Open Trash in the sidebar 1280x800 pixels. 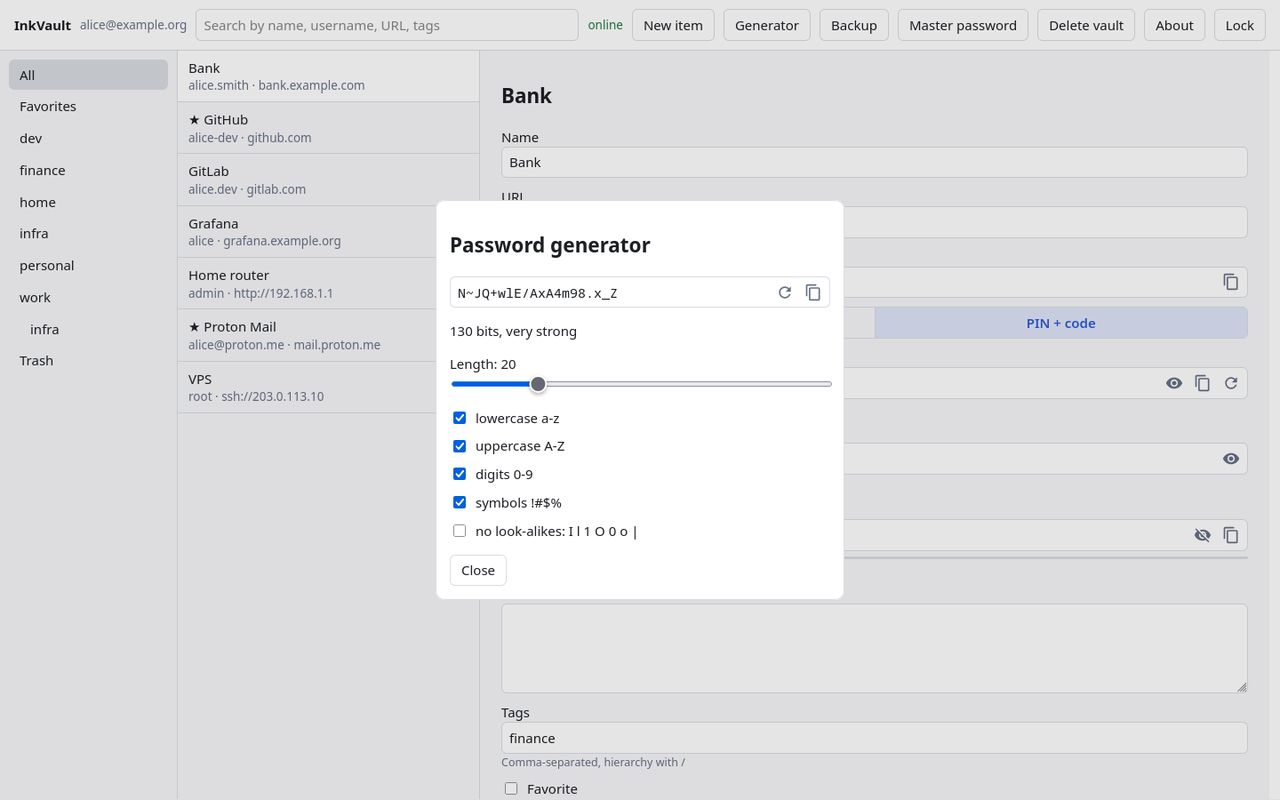click(x=88, y=360)
